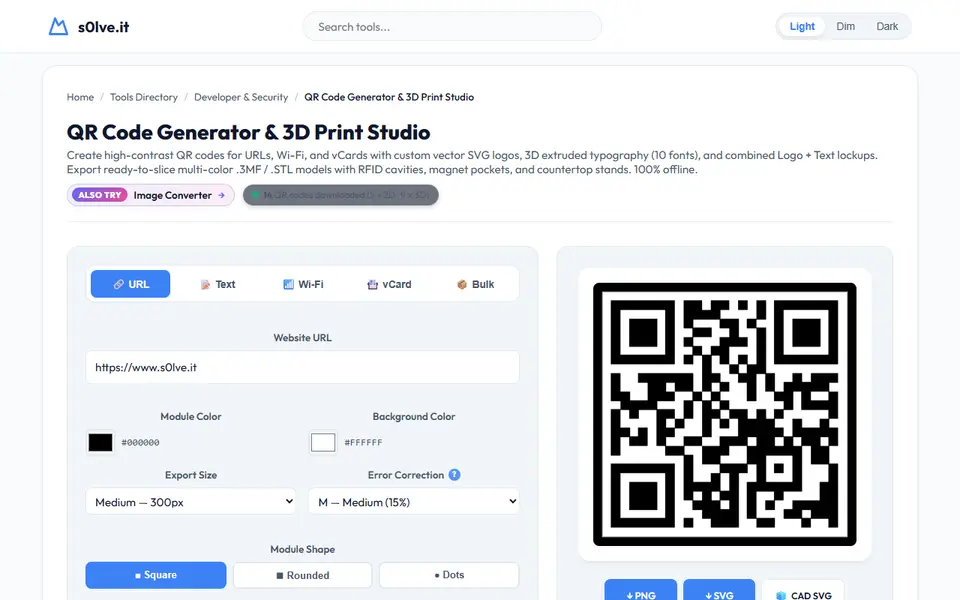Switch theme to Dim
This screenshot has height=600, width=960.
pyautogui.click(x=846, y=26)
